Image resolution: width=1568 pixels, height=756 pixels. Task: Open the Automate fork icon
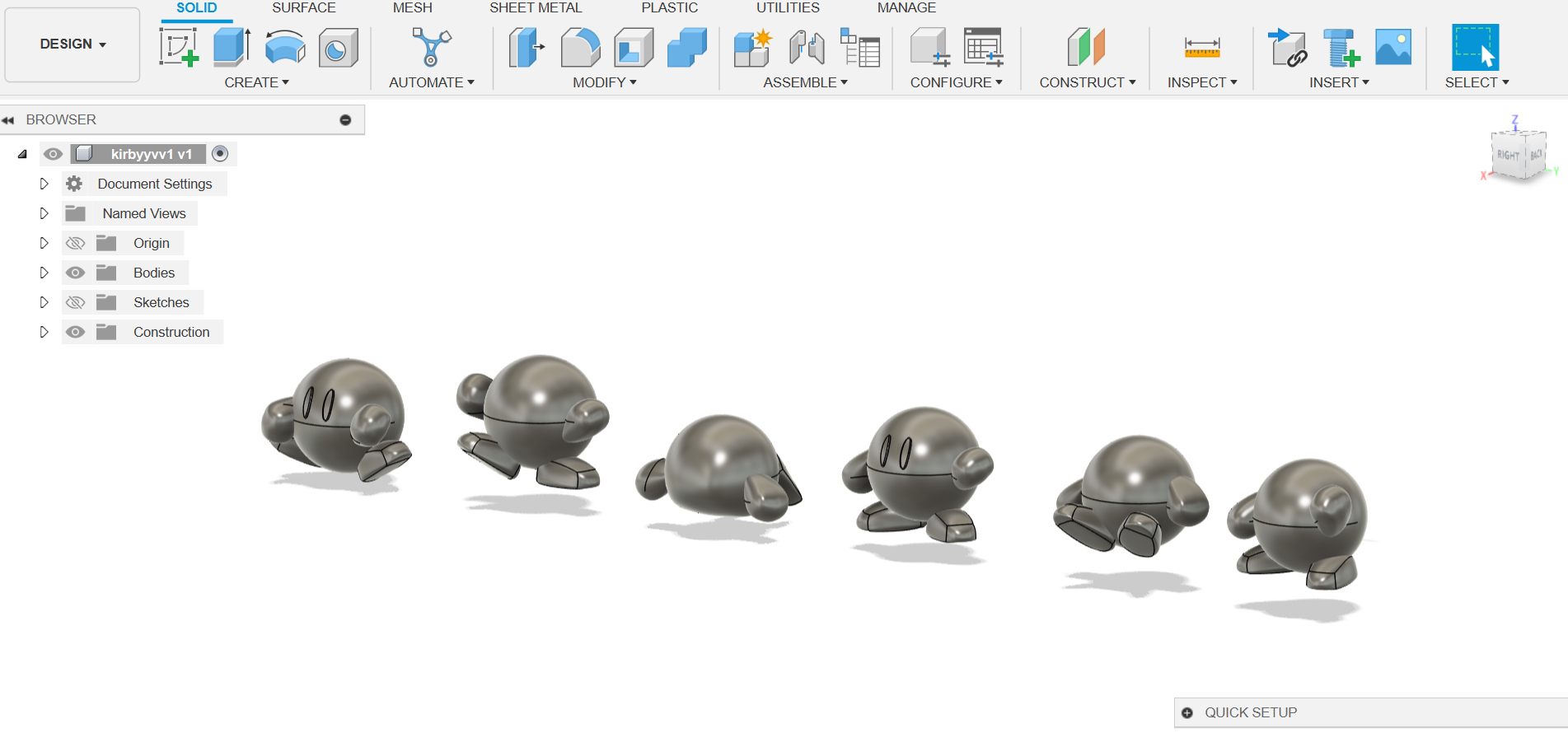pos(431,47)
